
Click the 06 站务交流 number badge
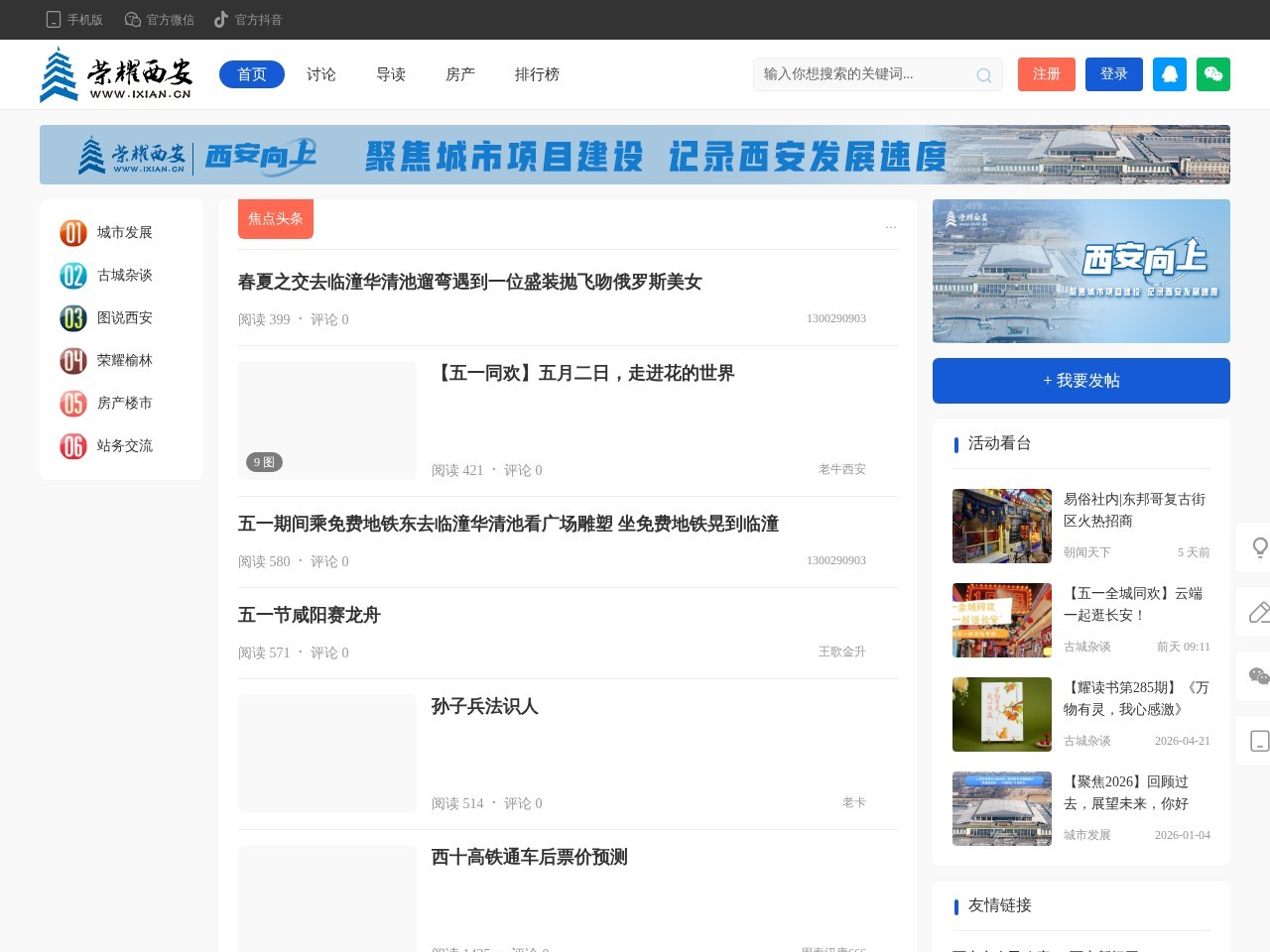(73, 446)
